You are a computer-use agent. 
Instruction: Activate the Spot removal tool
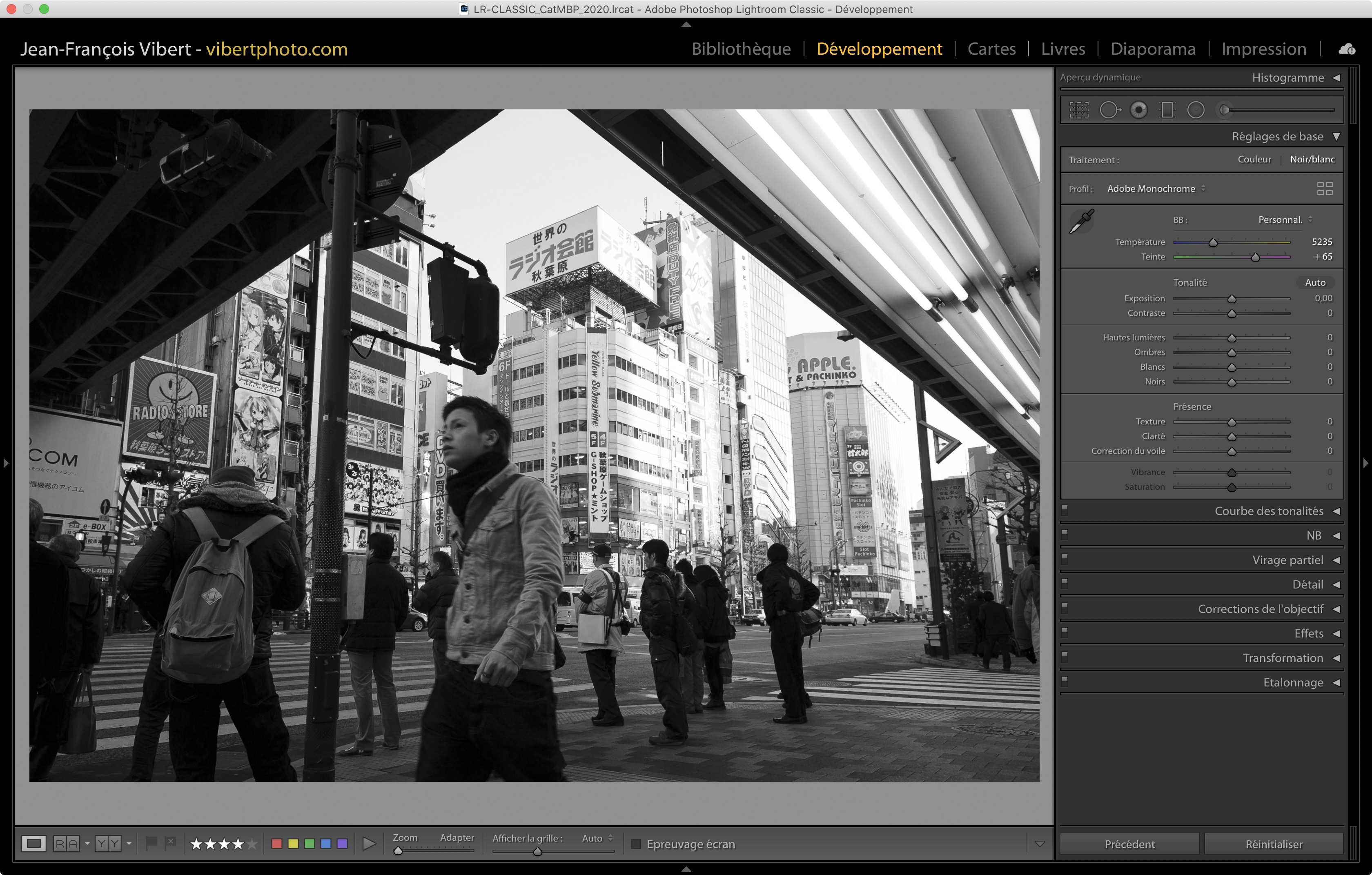1109,110
